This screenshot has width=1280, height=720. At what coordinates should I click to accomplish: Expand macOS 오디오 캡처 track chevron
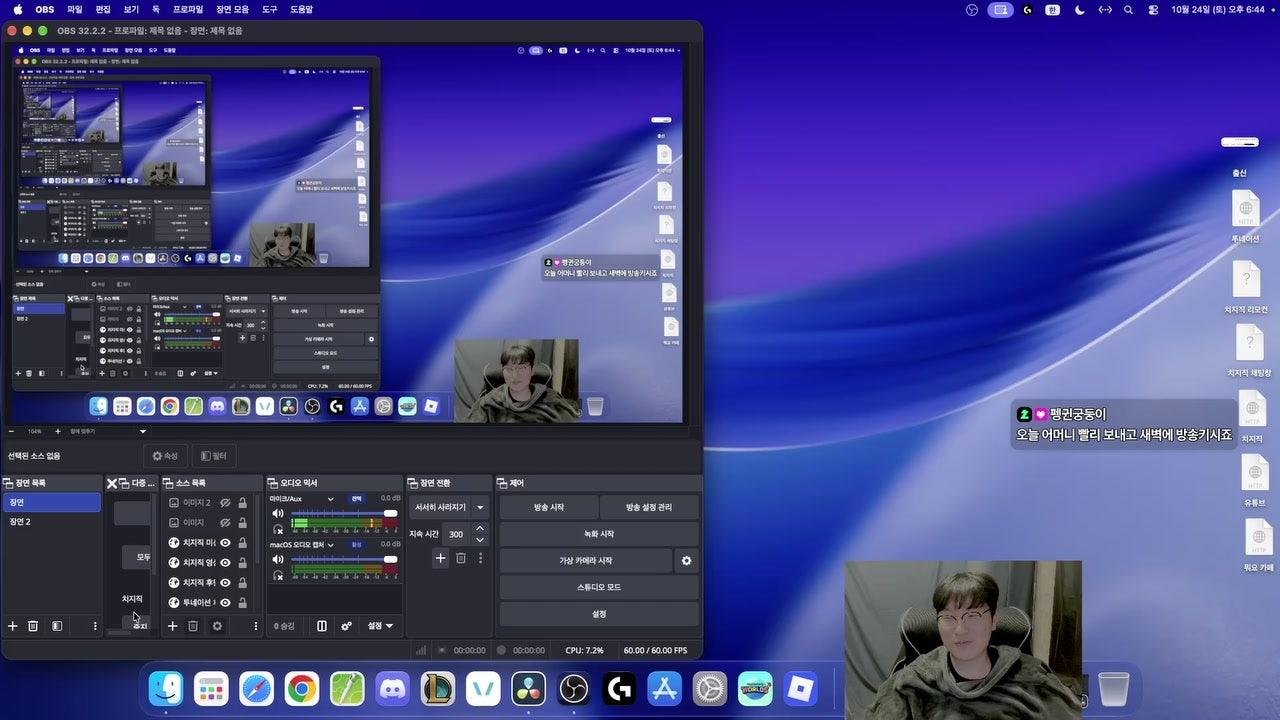point(330,545)
